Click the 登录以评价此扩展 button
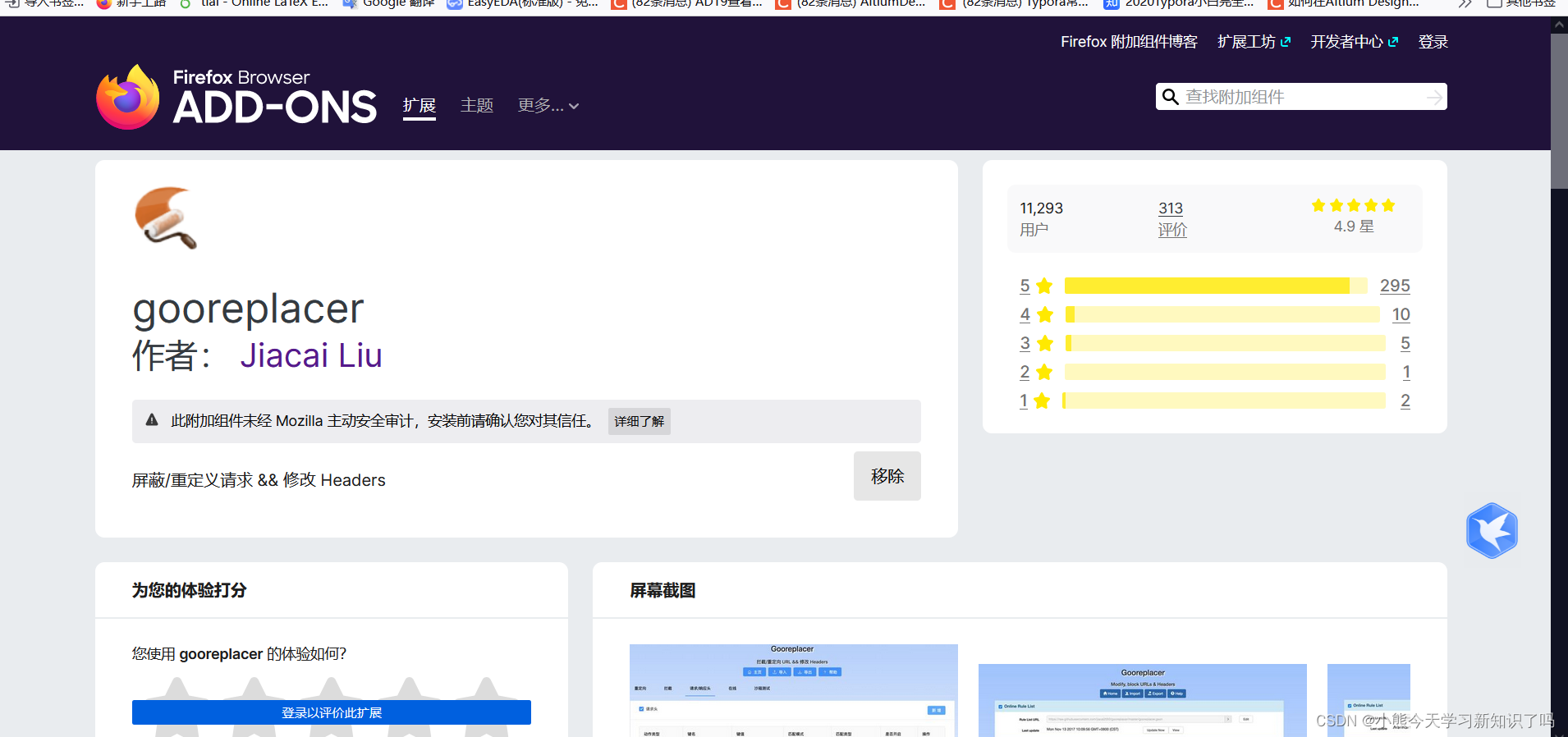Image resolution: width=1568 pixels, height=737 pixels. click(332, 712)
